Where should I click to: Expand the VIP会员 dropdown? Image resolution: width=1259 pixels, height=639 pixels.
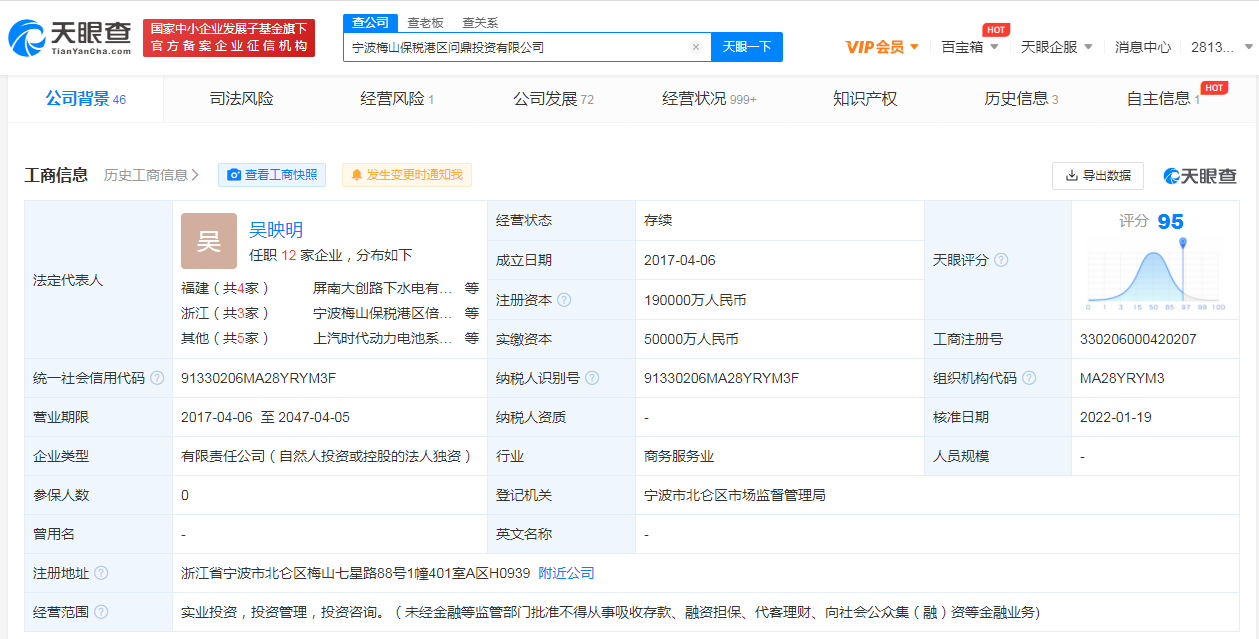882,47
